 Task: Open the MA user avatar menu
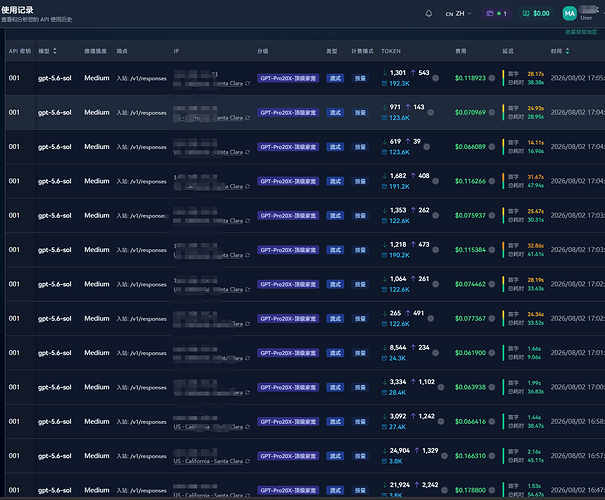click(570, 14)
